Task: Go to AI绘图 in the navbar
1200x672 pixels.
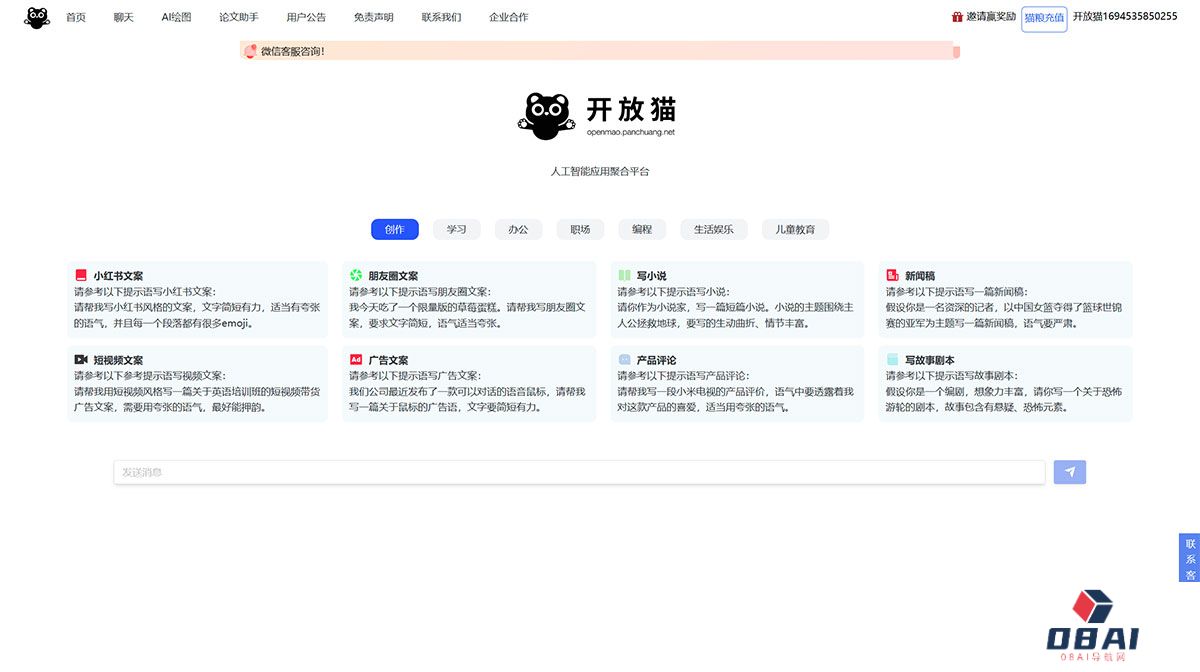Action: (x=176, y=17)
